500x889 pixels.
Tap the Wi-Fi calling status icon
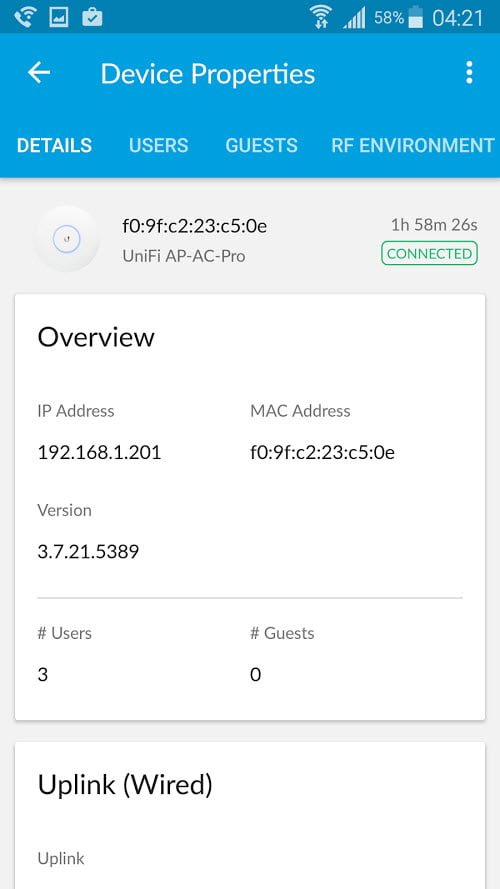pyautogui.click(x=24, y=18)
